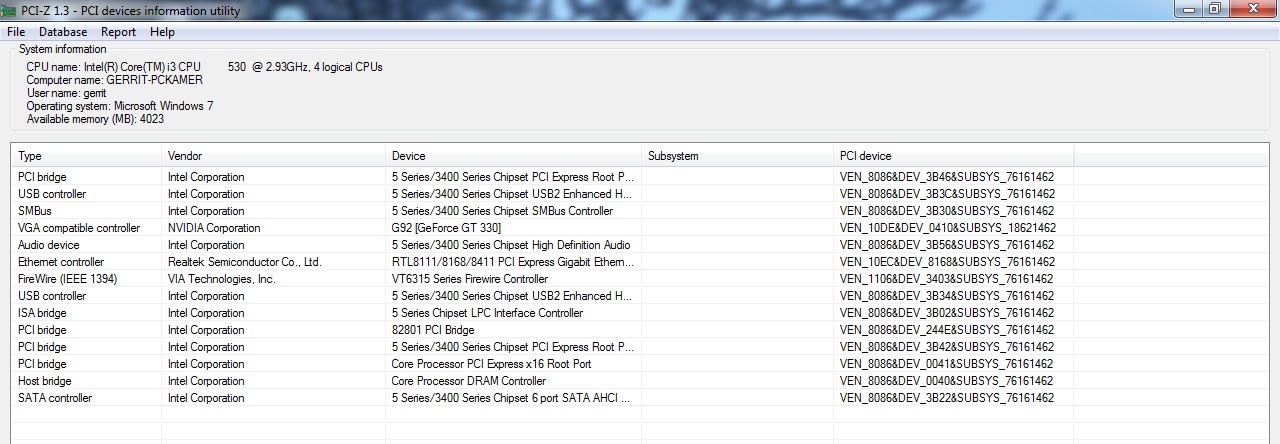Click VEN_10EC&DEV_8168 PCI device ID
This screenshot has width=1280, height=444.
click(x=947, y=262)
